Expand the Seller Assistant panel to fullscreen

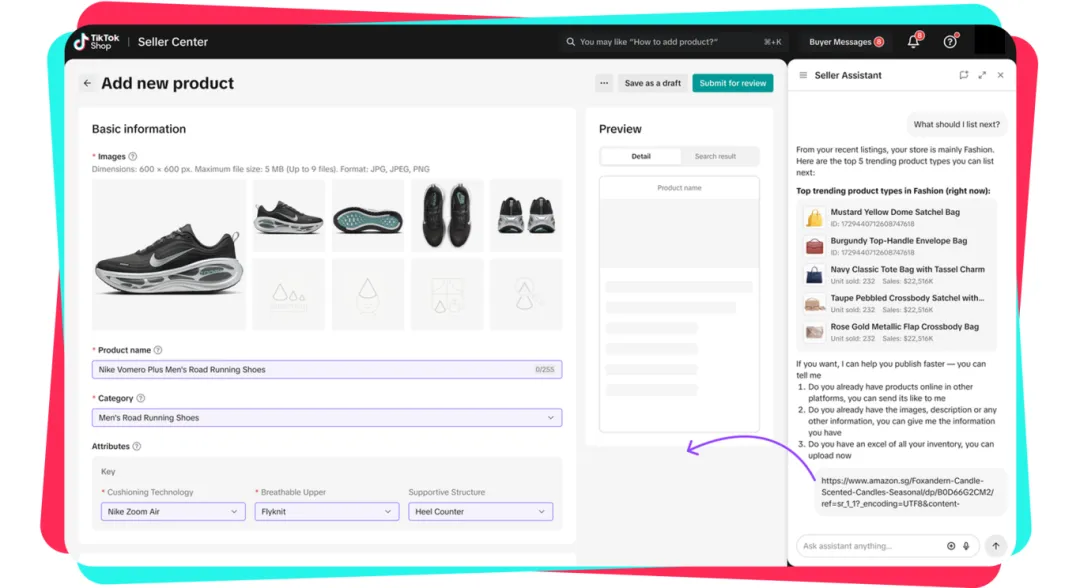tap(982, 75)
